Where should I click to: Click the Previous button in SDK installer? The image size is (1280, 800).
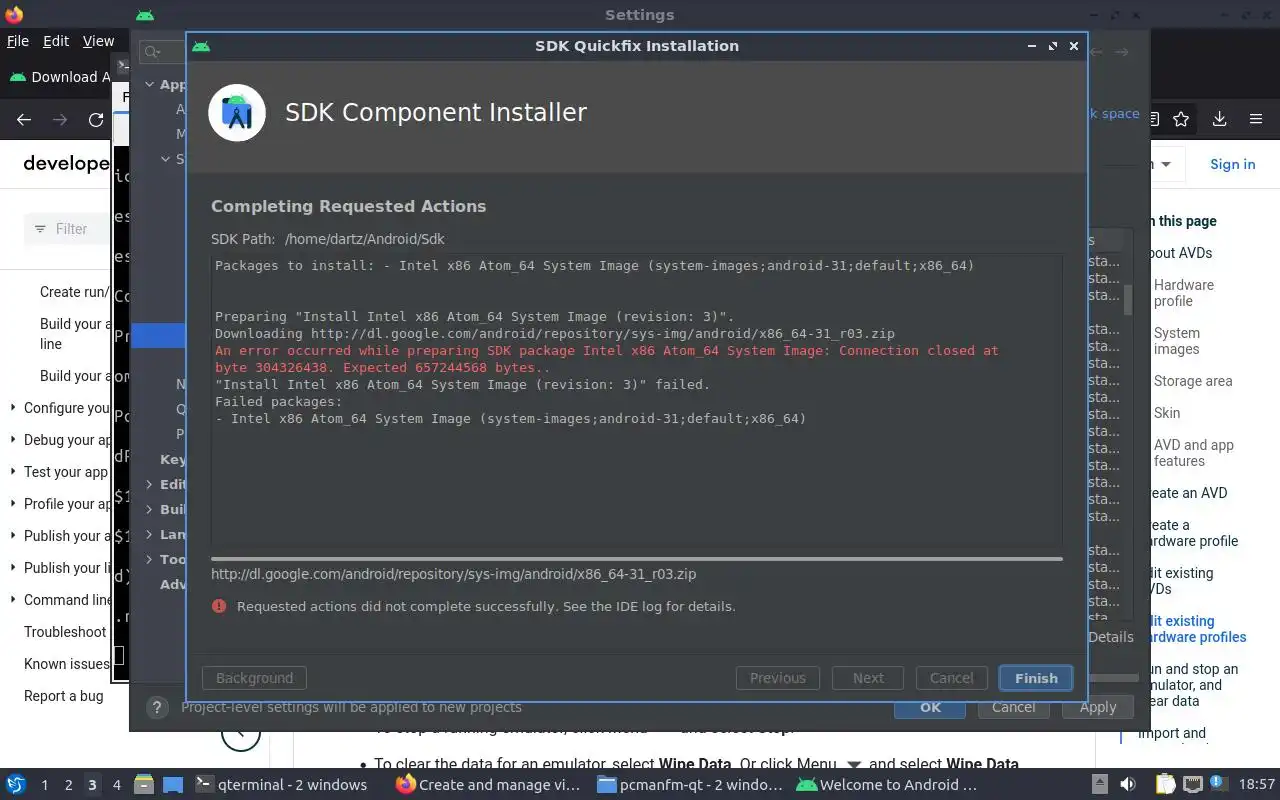(778, 678)
